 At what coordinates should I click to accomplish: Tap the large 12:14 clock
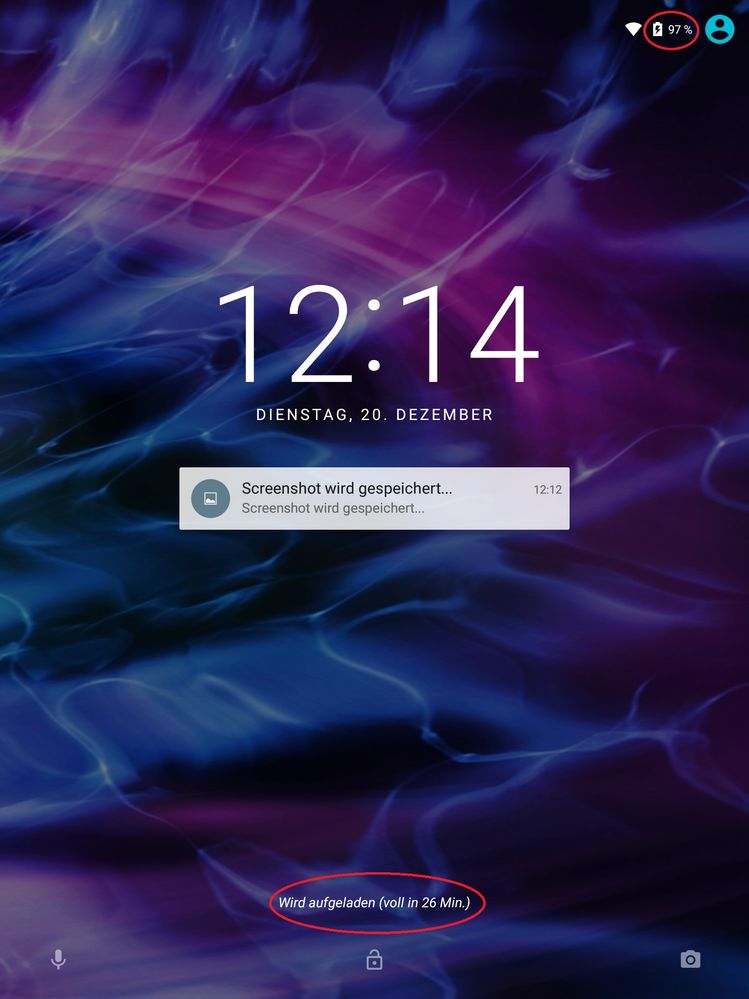tap(378, 334)
